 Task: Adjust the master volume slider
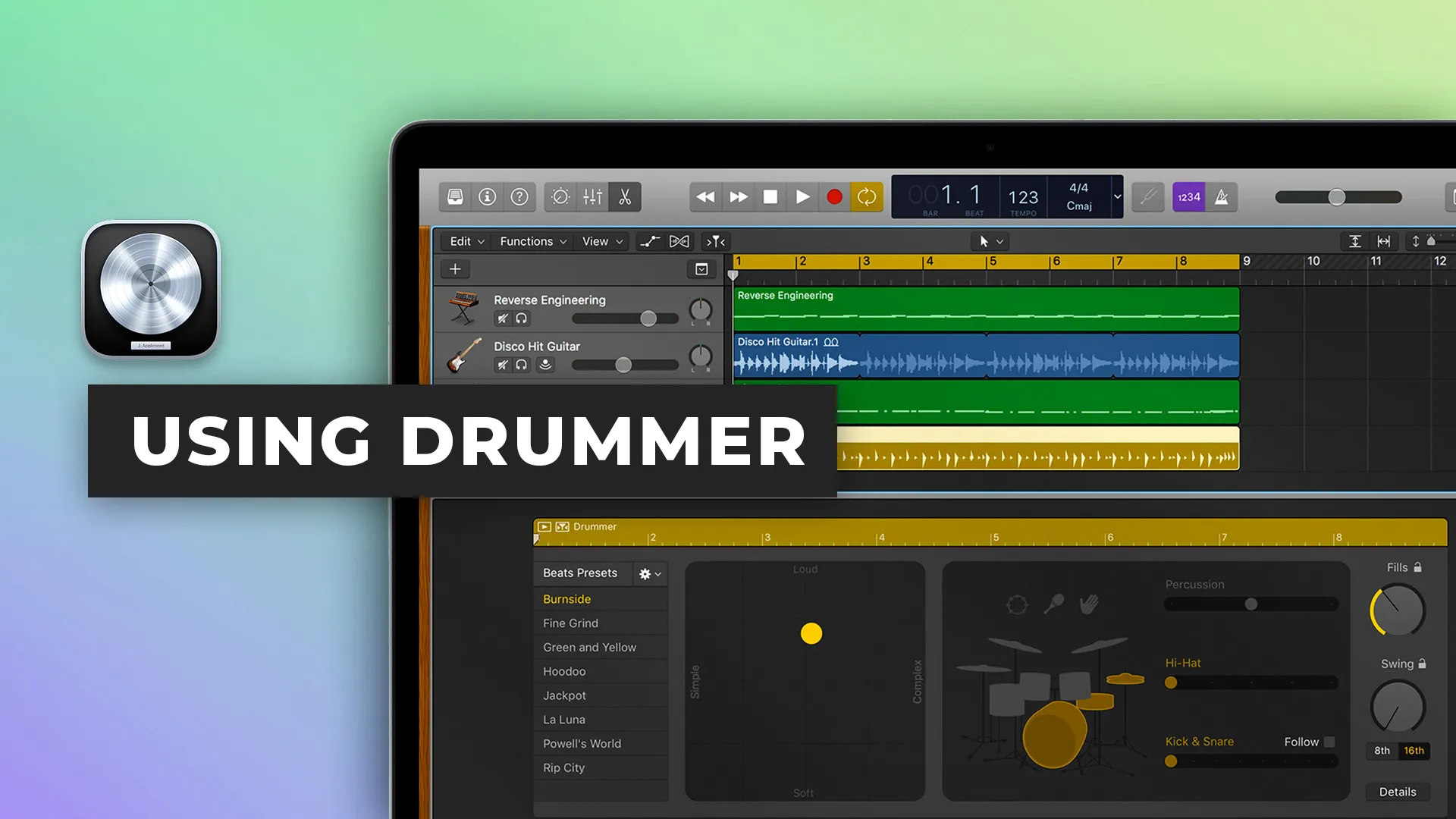(1338, 197)
